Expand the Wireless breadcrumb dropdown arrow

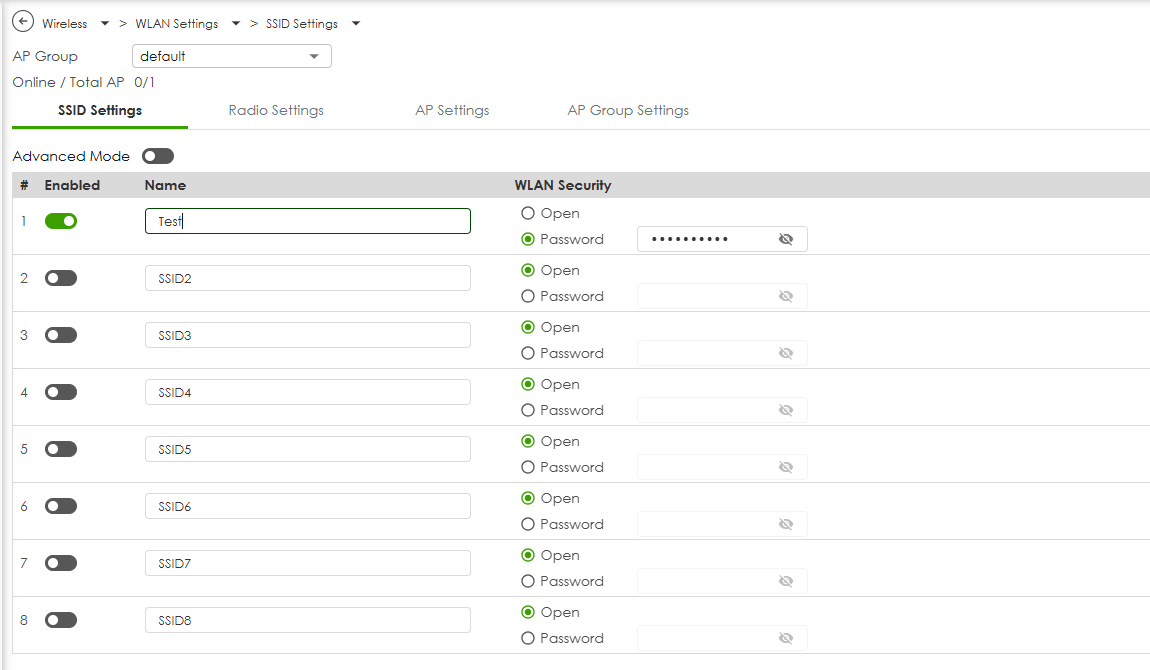tap(105, 23)
